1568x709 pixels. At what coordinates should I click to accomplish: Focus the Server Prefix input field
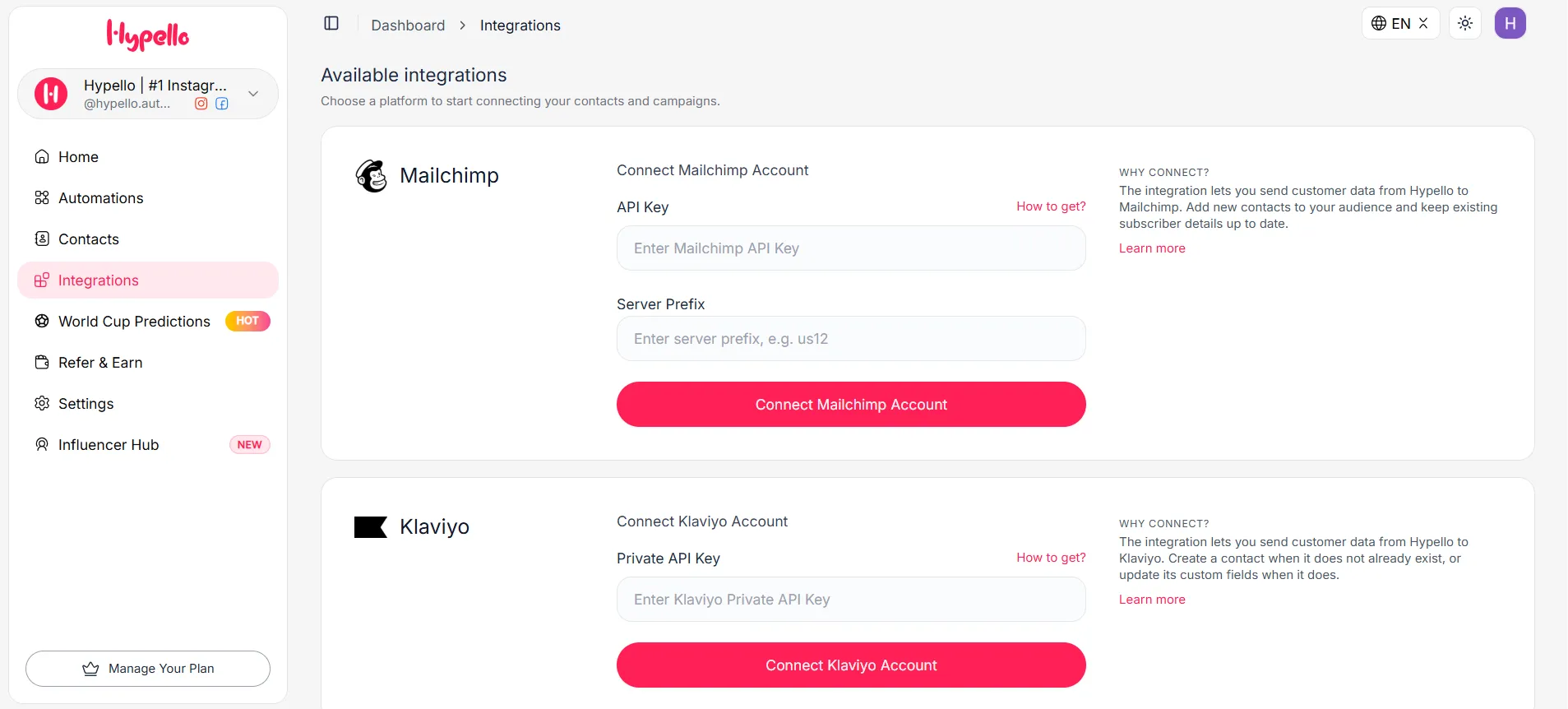click(x=851, y=338)
